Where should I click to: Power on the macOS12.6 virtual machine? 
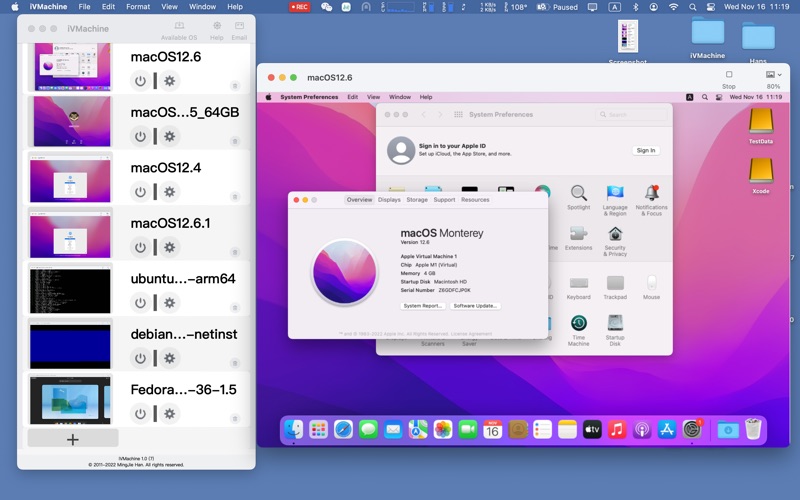point(140,81)
